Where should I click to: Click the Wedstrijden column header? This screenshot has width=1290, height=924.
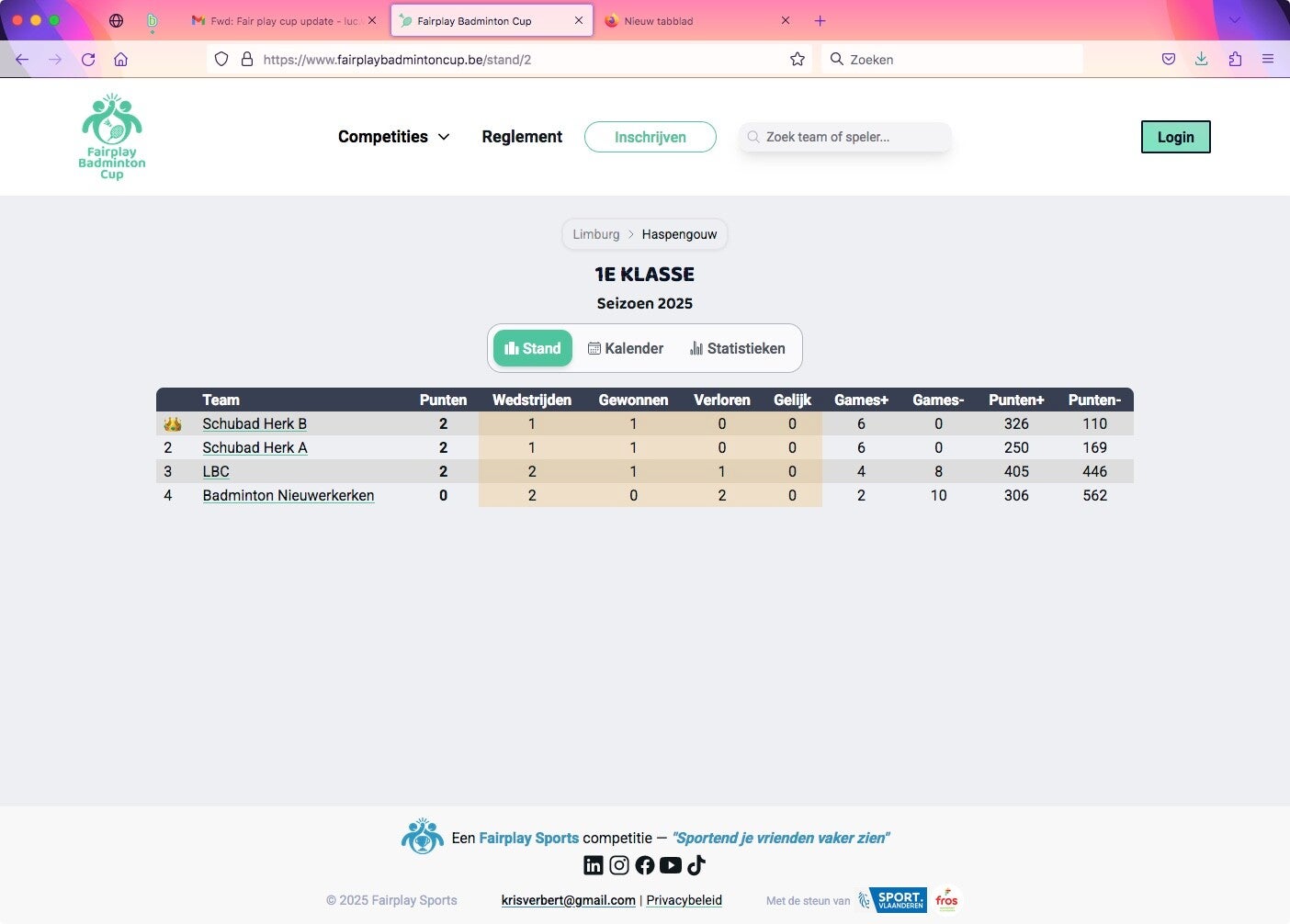[x=532, y=400]
